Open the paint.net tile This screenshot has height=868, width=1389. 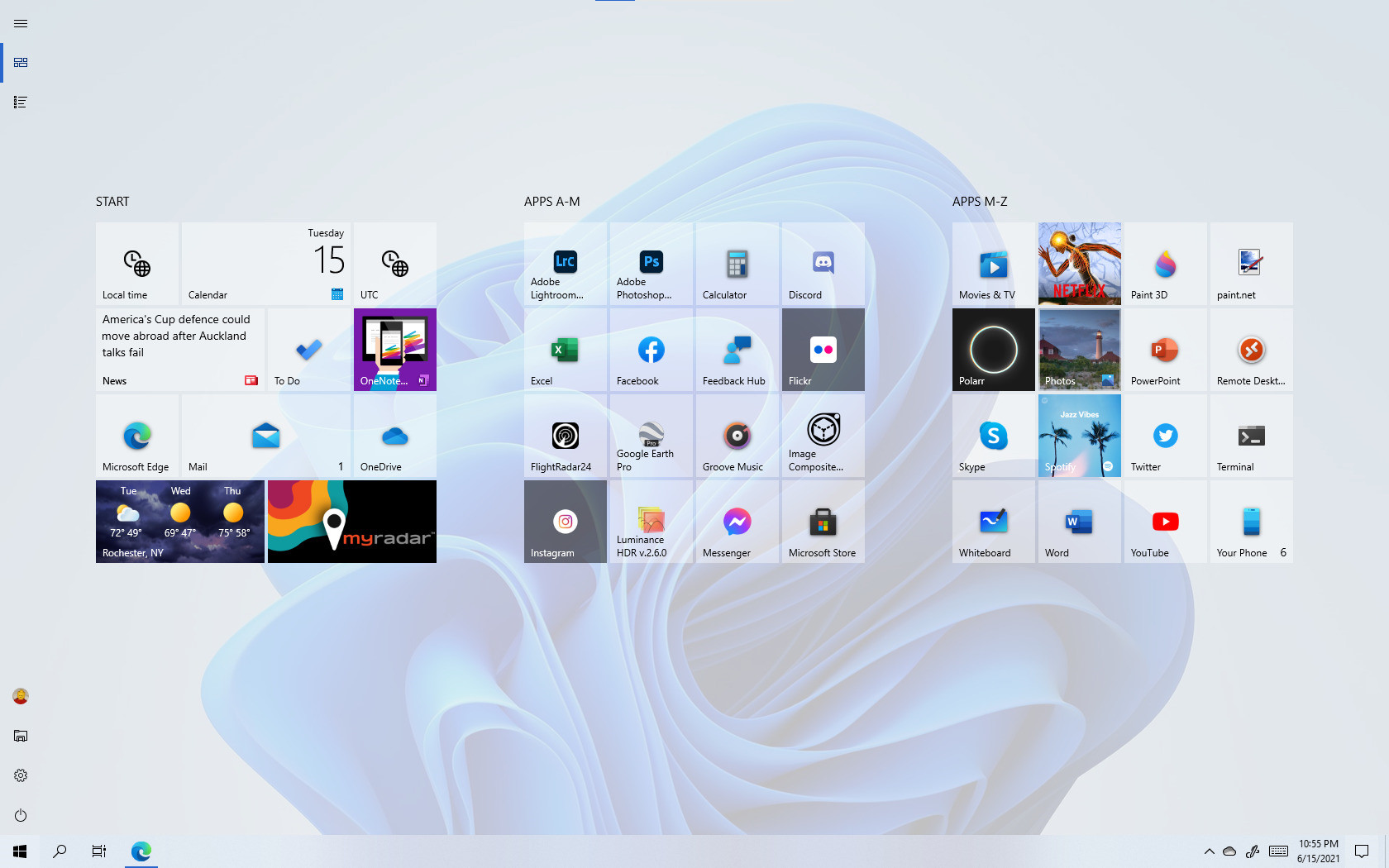click(1252, 264)
